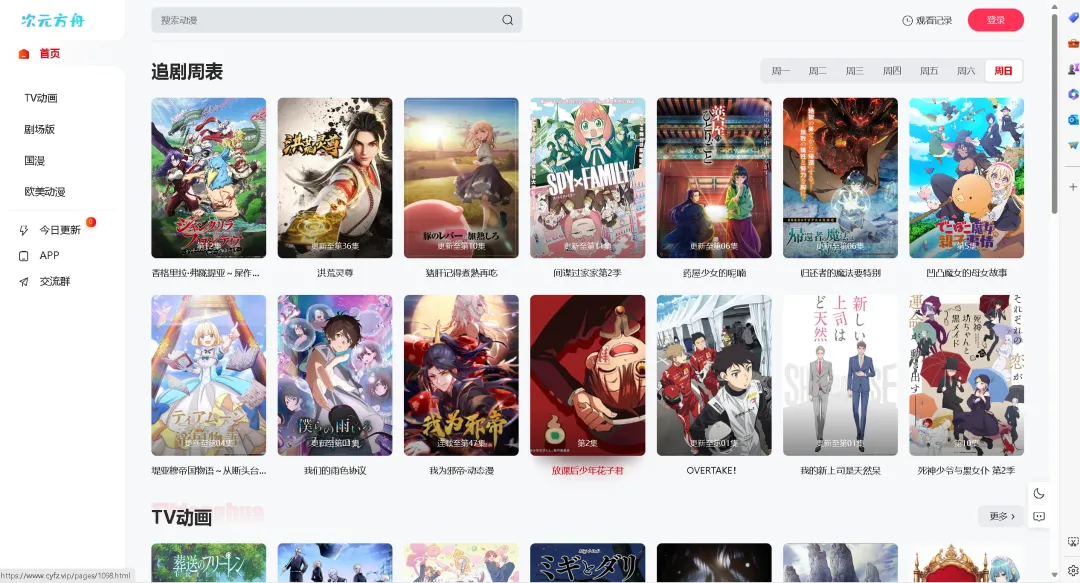Click the 今日更新 lightning icon
Screen dimensions: 1080x583
click(x=23, y=230)
